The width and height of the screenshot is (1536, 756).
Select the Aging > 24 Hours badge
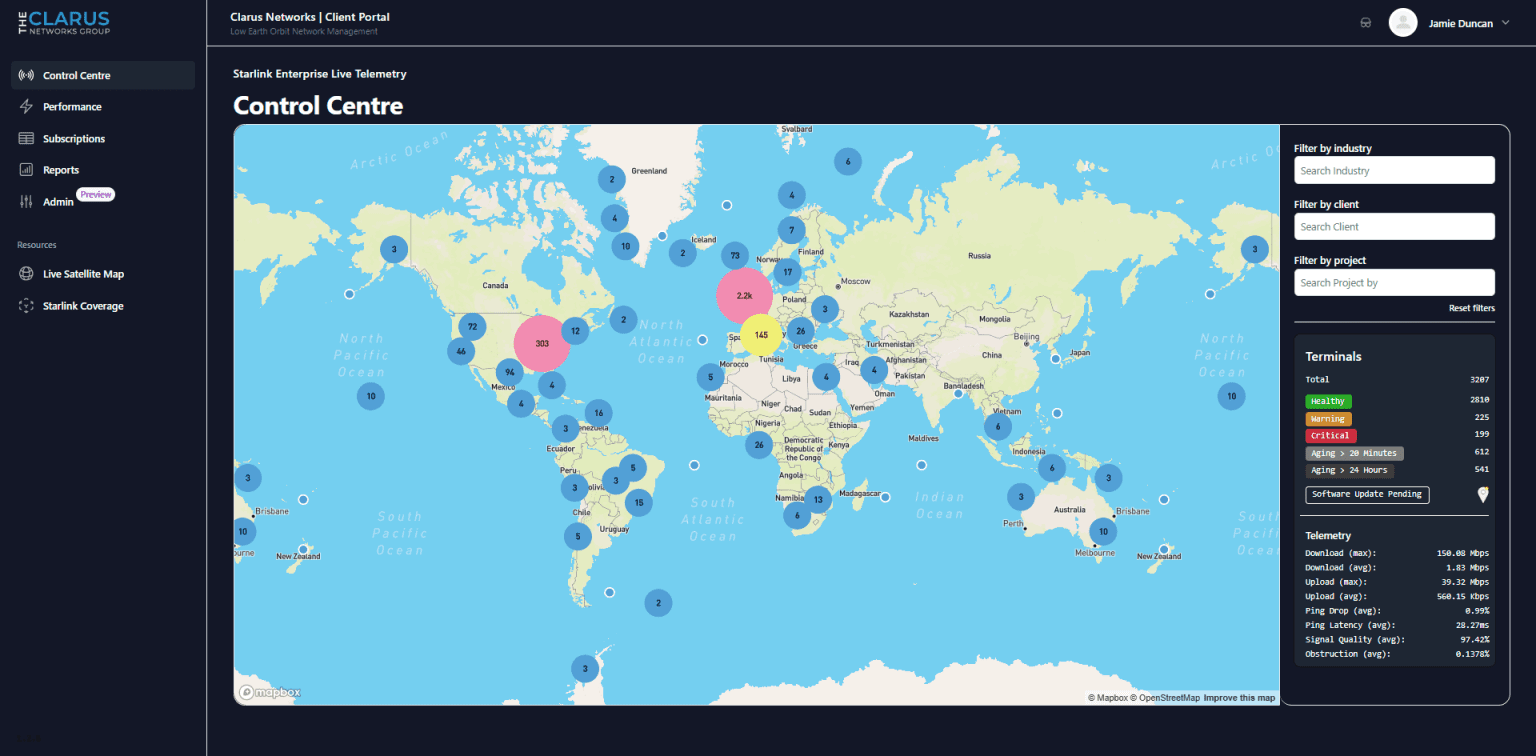pyautogui.click(x=1349, y=470)
